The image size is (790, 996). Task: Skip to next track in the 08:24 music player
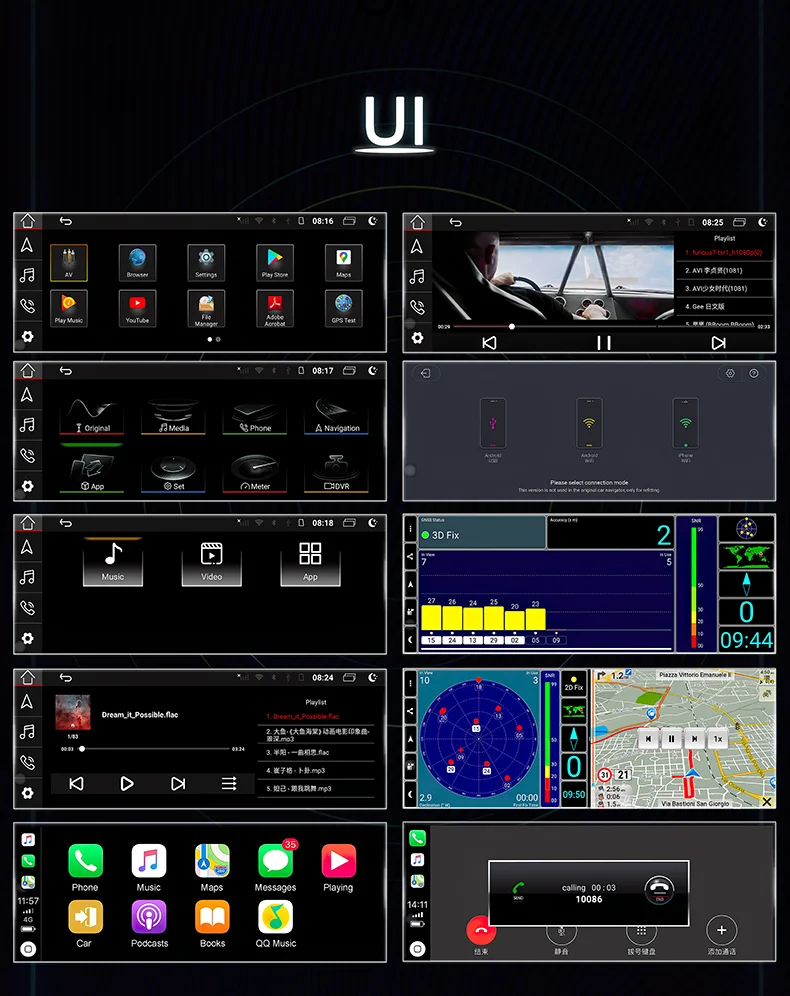[x=178, y=783]
